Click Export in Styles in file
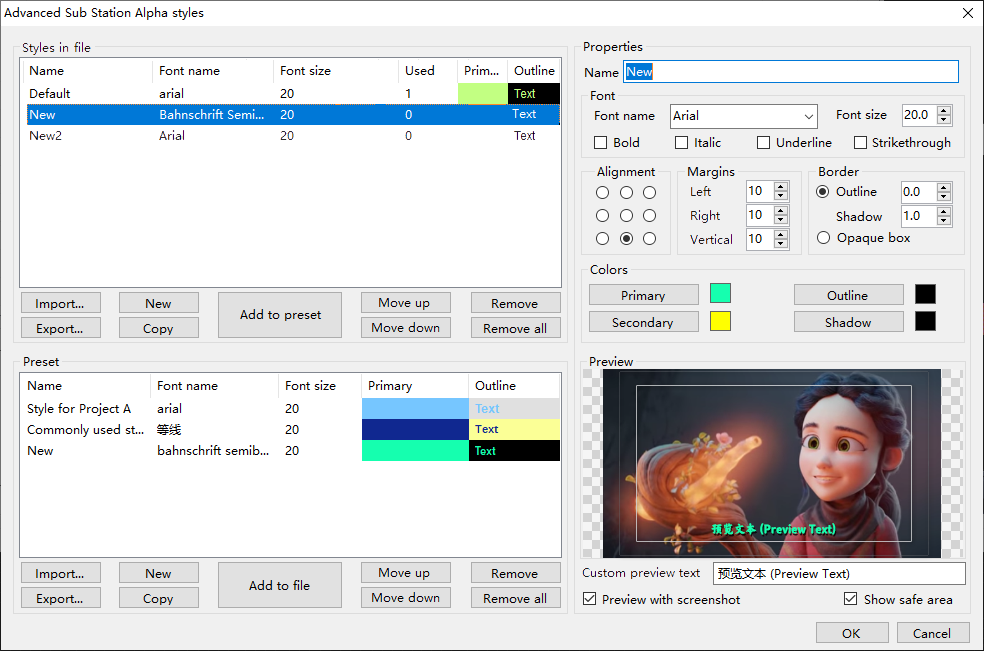Screen dimensions: 984x651 [x=60, y=328]
